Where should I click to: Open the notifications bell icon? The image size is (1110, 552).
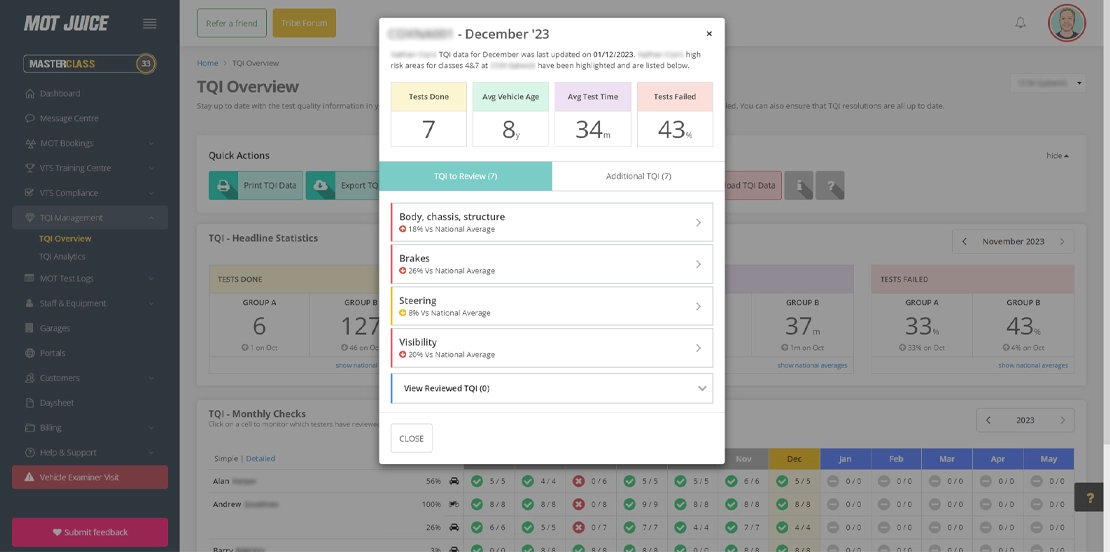[1020, 23]
